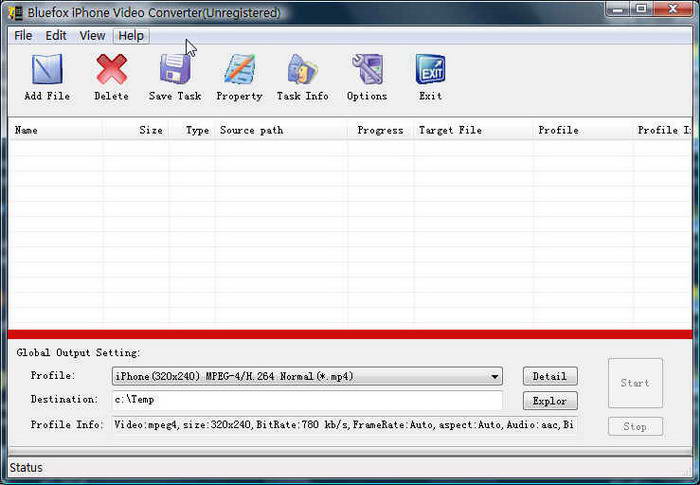Click the Exit toolbar icon
Screen dimensions: 700x485
pyautogui.click(x=430, y=70)
